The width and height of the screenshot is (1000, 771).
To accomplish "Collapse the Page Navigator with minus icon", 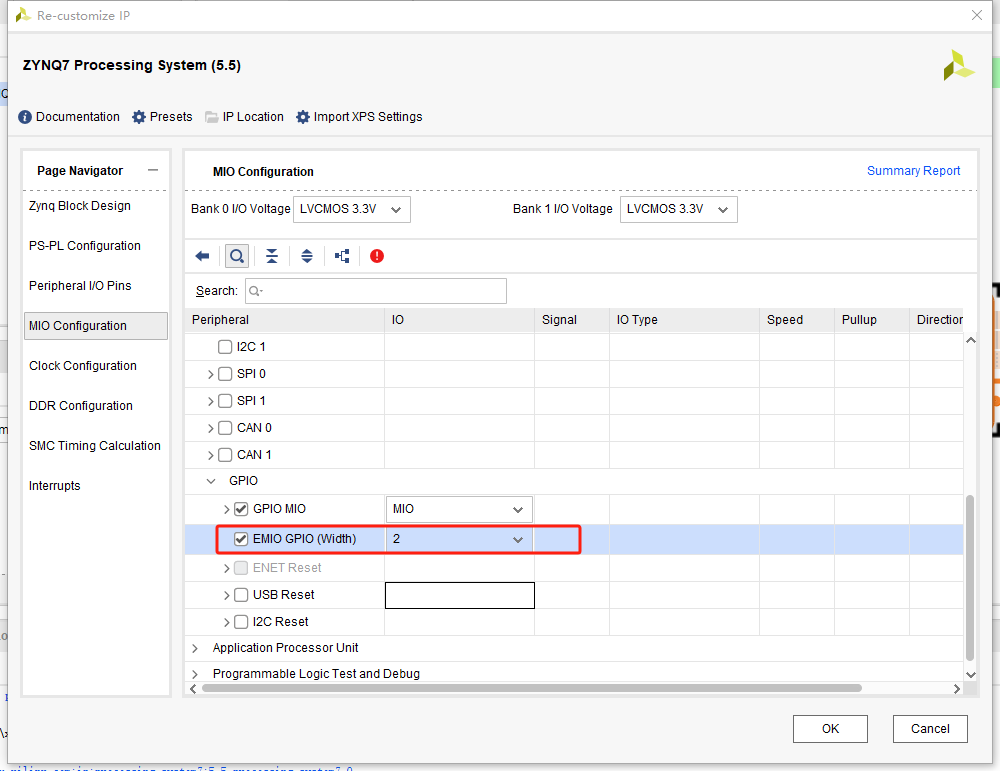I will (x=152, y=170).
